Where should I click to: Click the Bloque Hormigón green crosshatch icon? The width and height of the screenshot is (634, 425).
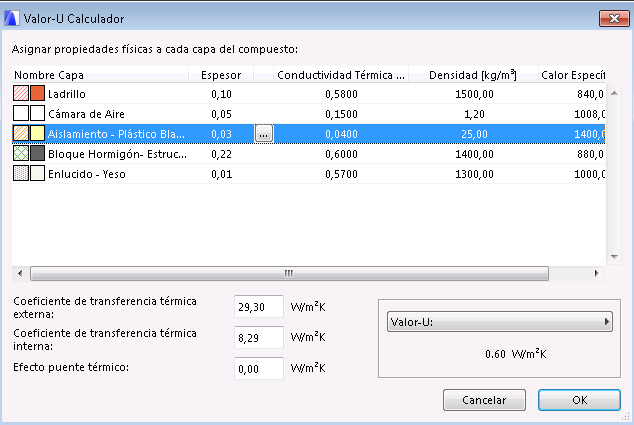21,153
